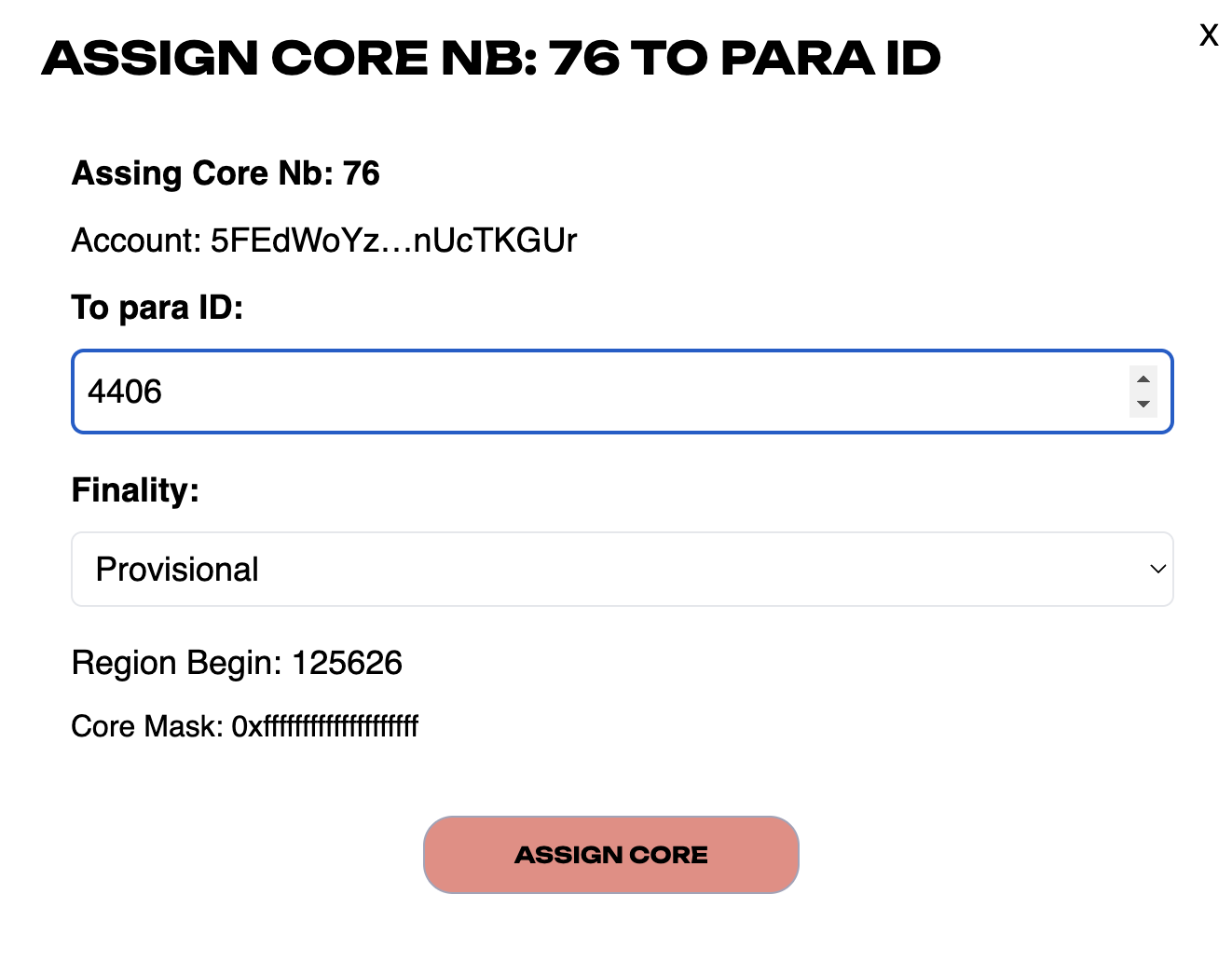Click the To para ID label
Viewport: 1232px width, 963px height.
157,307
